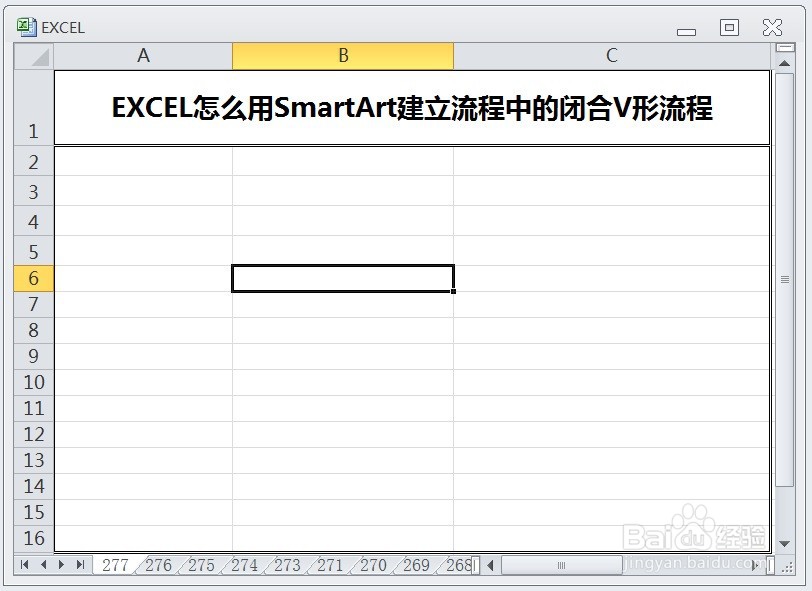This screenshot has width=812, height=591.
Task: Select row 5 header
Action: 34,251
